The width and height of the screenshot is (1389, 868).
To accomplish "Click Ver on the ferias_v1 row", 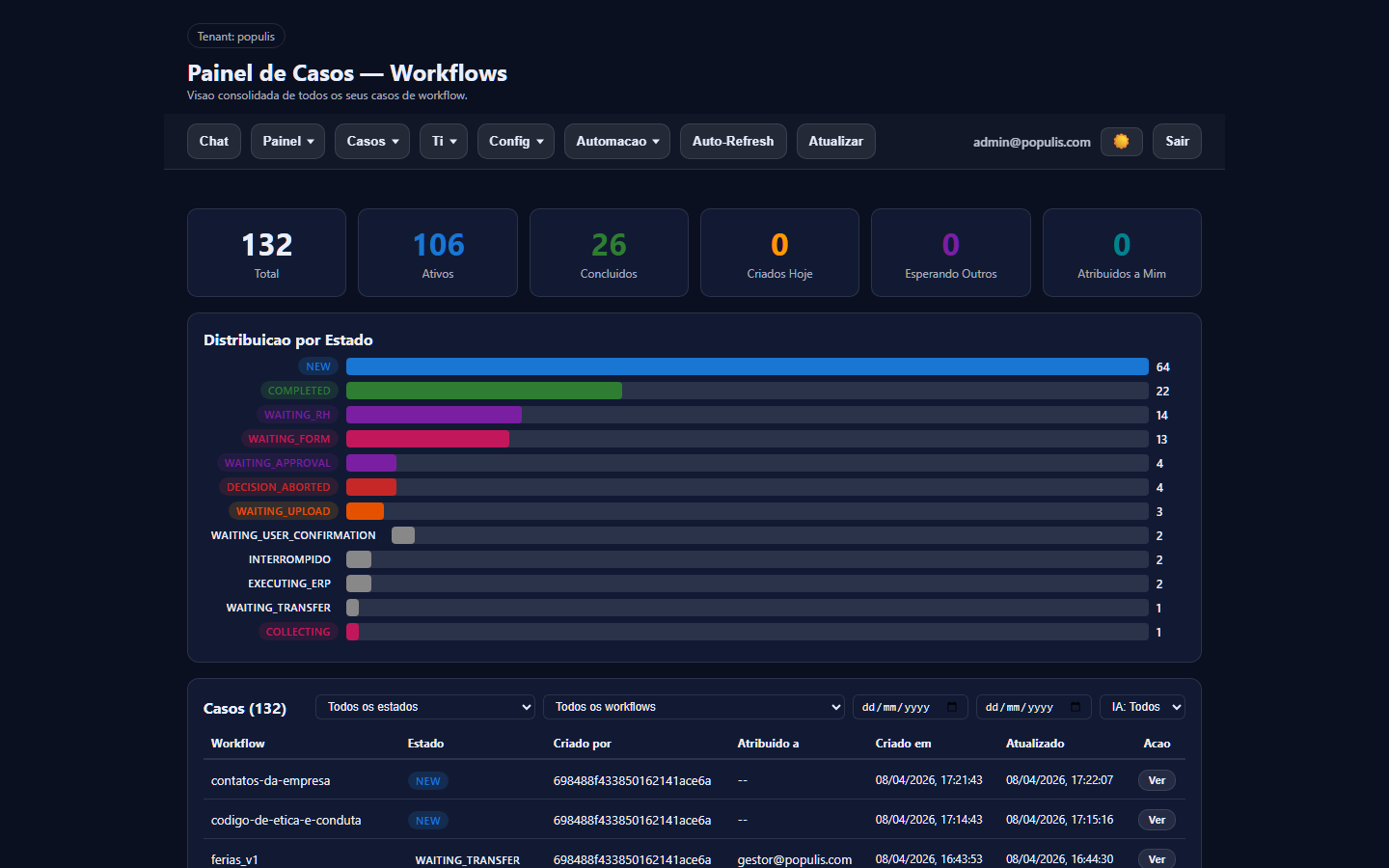I will pos(1156,858).
